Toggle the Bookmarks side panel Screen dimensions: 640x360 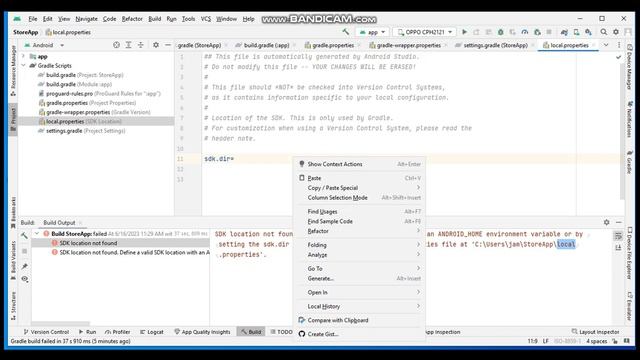point(13,212)
